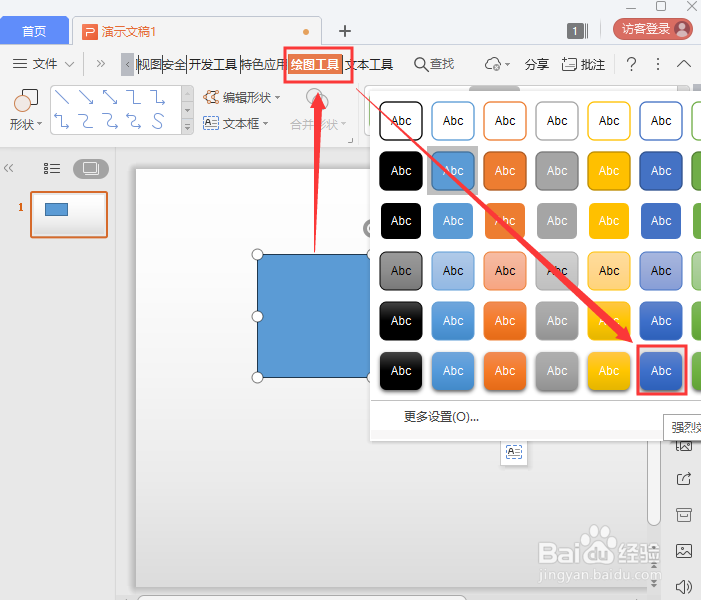Apply black intense effect Abc style, last row
The image size is (701, 600).
click(x=401, y=371)
